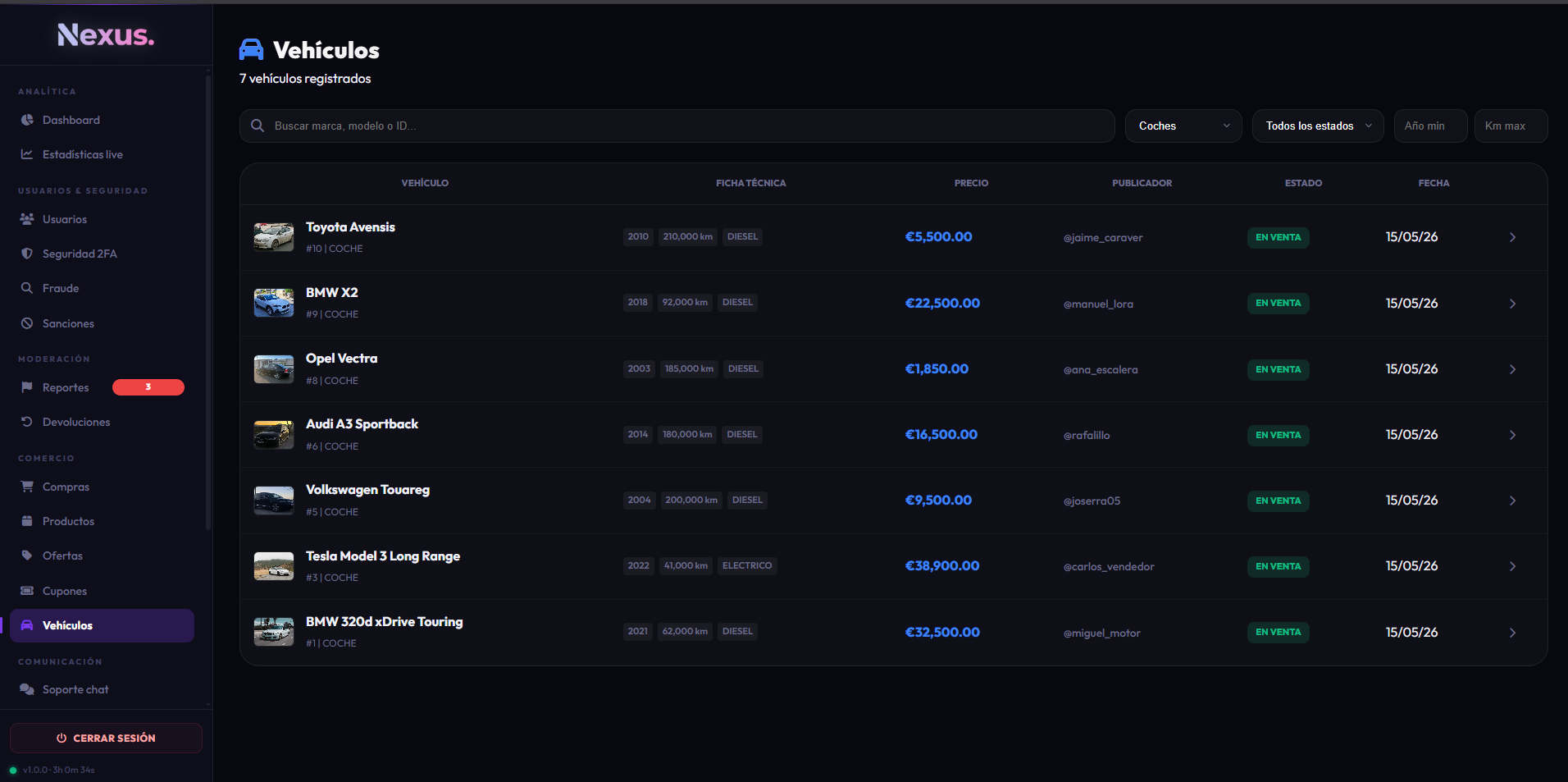Click the Toyota Avensis thumbnail image
This screenshot has height=782, width=1568.
click(x=274, y=237)
